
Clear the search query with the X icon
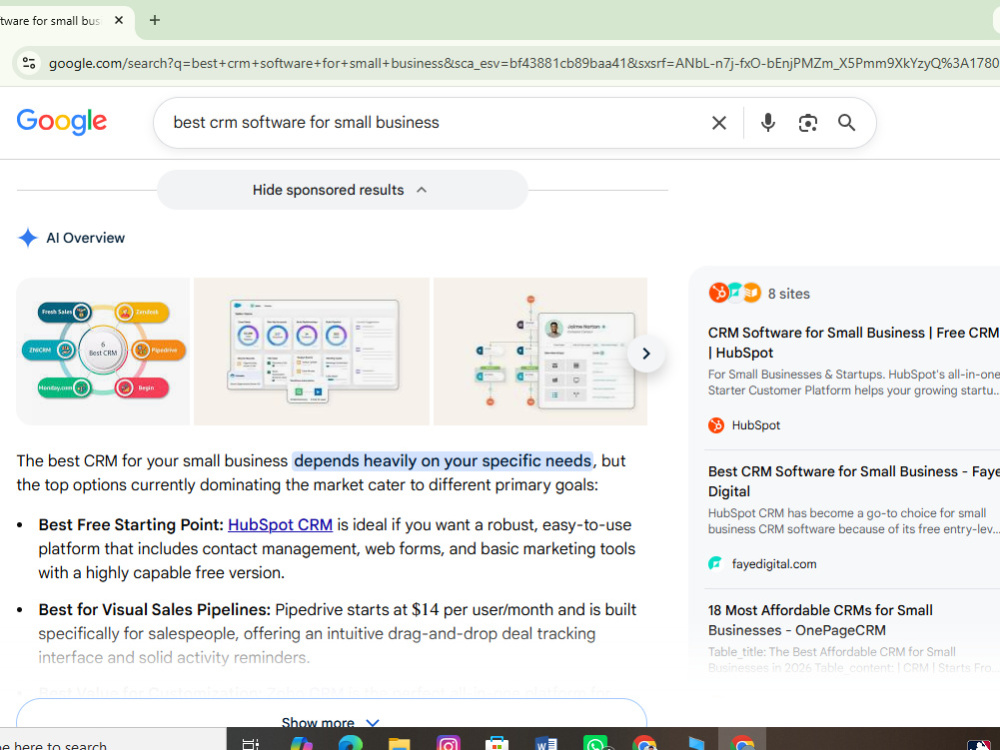pyautogui.click(x=719, y=122)
